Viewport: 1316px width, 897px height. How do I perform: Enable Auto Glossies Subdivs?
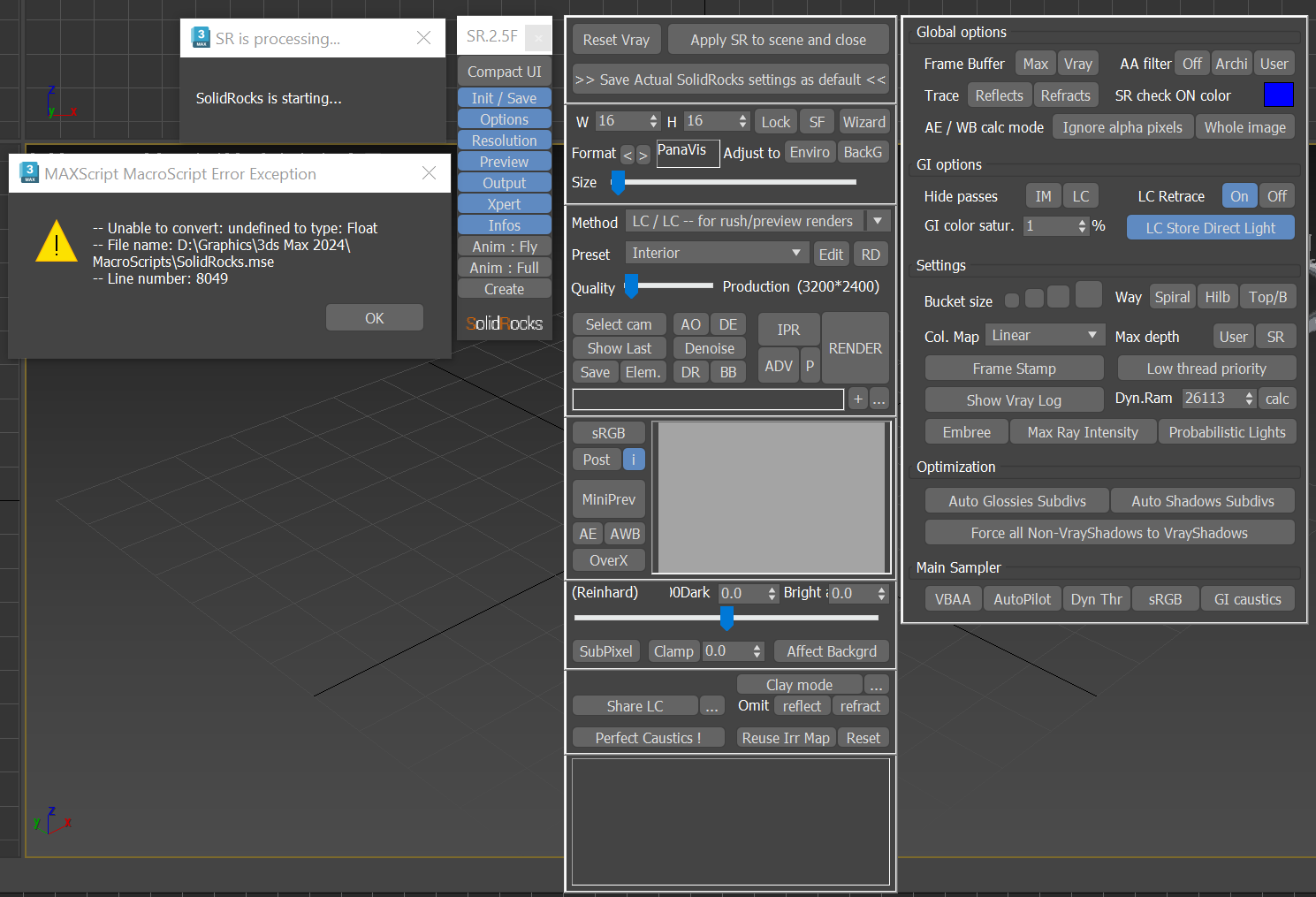pos(1017,501)
